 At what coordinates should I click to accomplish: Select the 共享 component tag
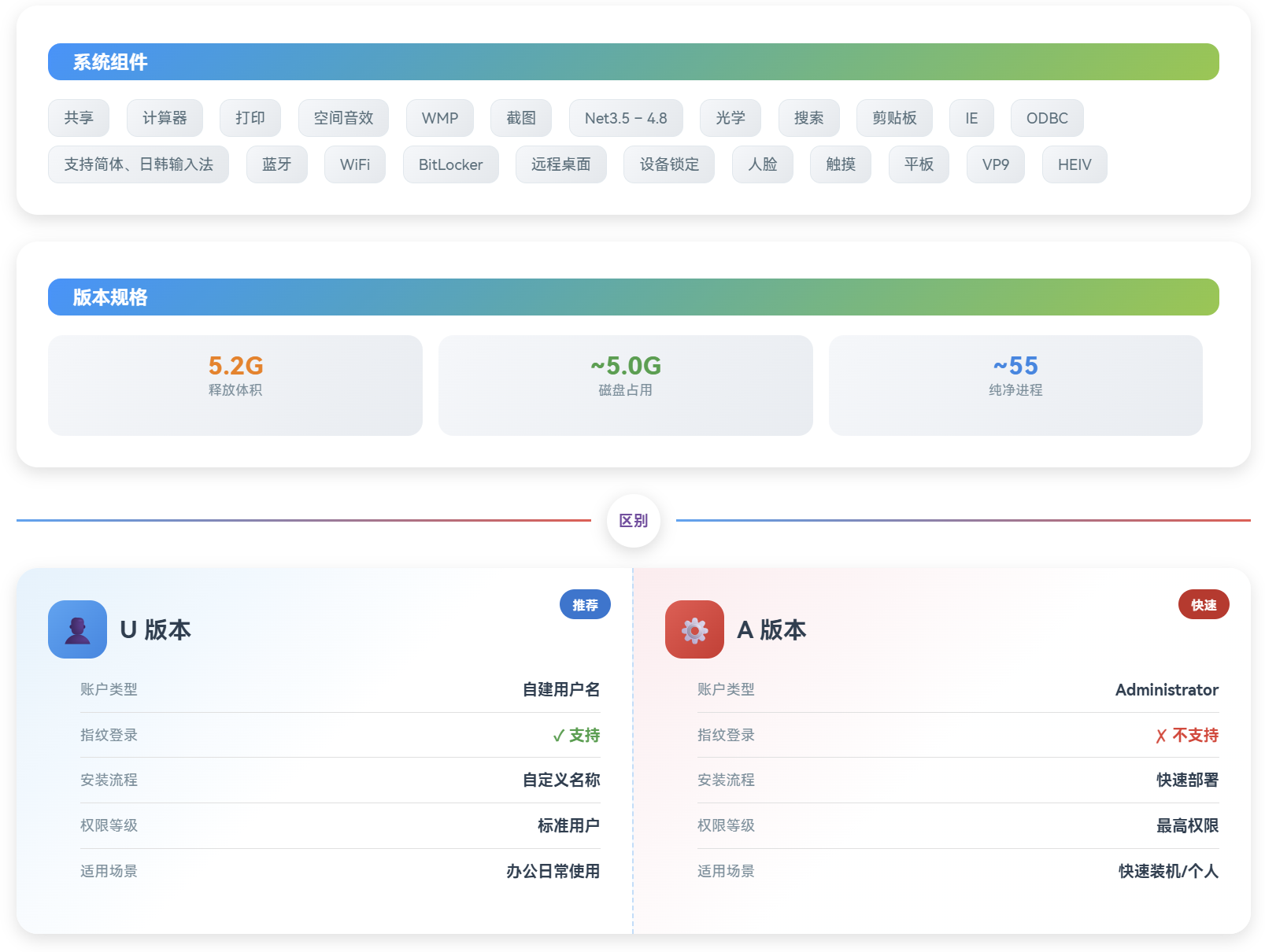click(x=79, y=118)
